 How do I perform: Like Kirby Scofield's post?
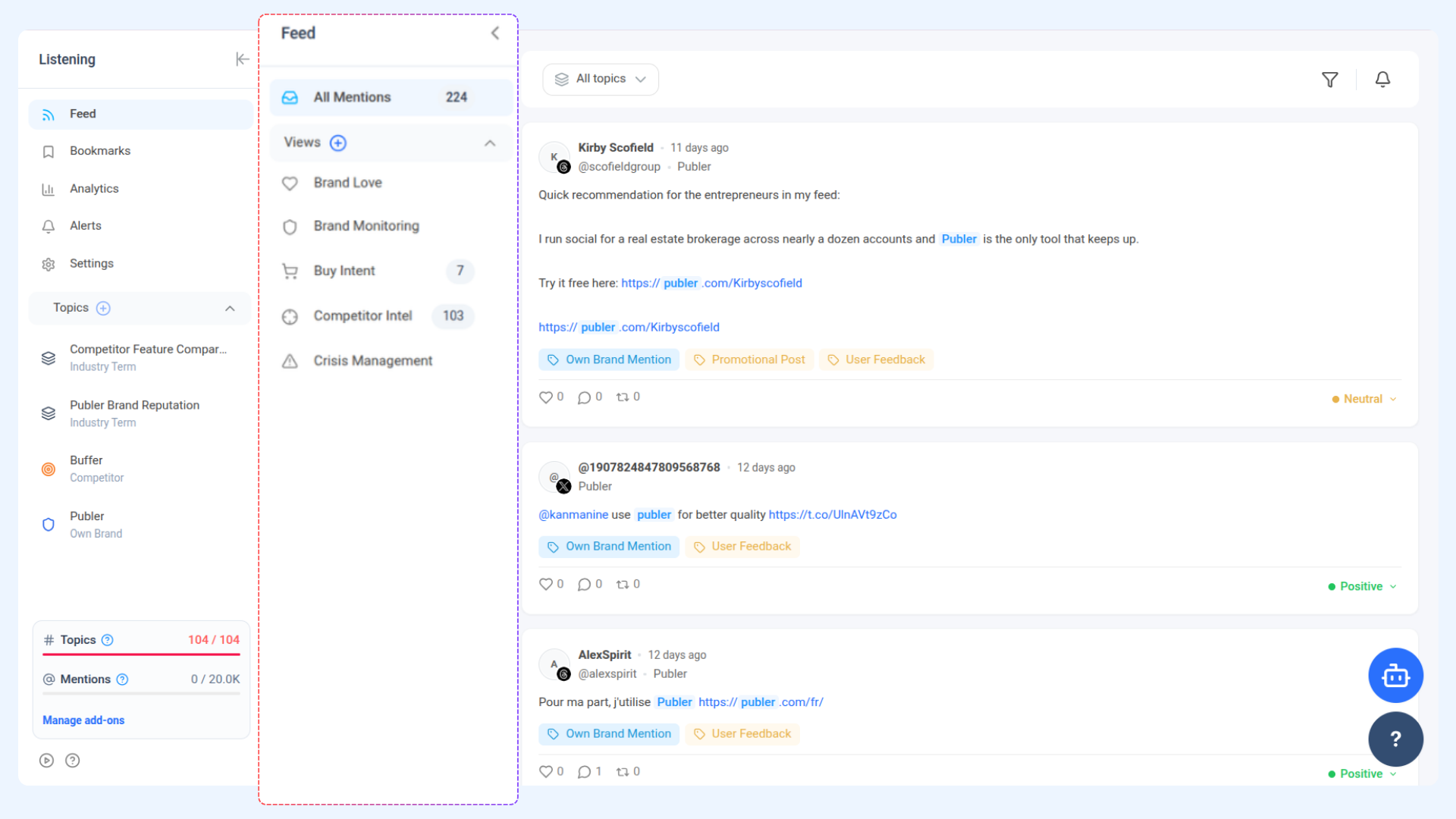click(545, 397)
